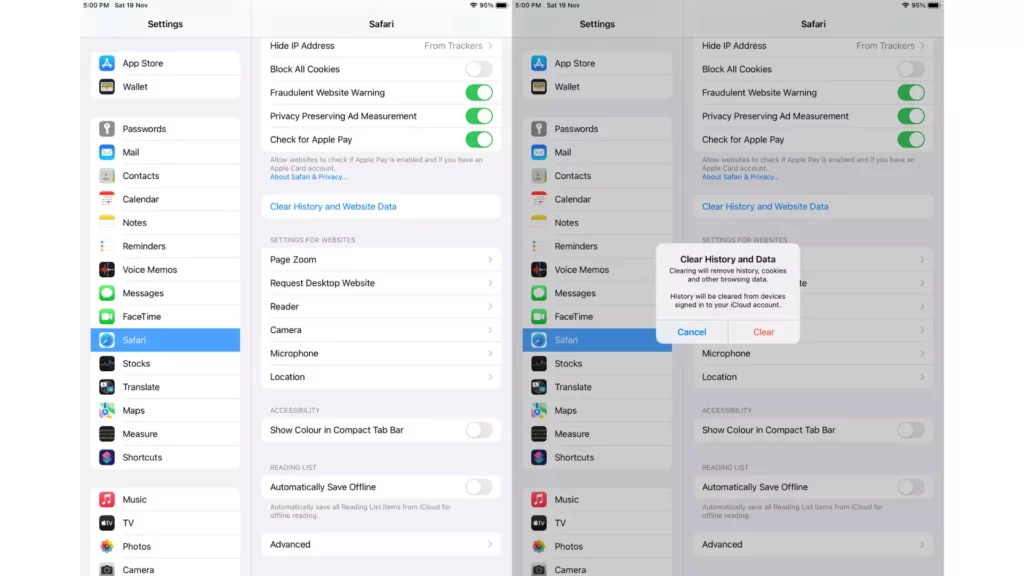1024x576 pixels.
Task: Open Microphone chevron in dimmed right screen
Action: click(922, 354)
